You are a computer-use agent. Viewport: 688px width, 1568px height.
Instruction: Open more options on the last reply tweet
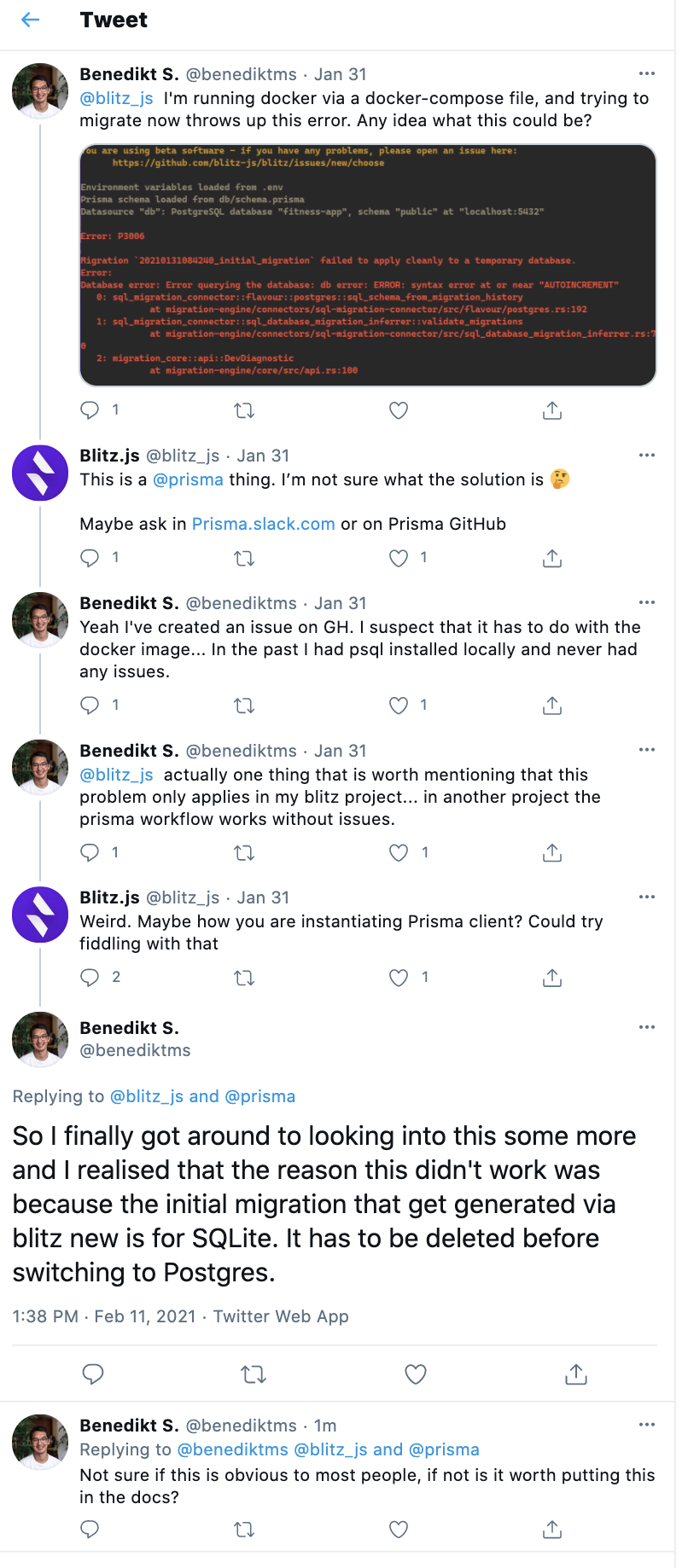647,1425
